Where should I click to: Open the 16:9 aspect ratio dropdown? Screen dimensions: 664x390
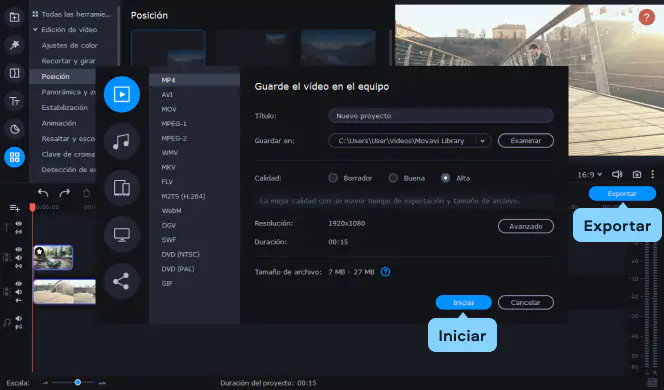[x=589, y=174]
